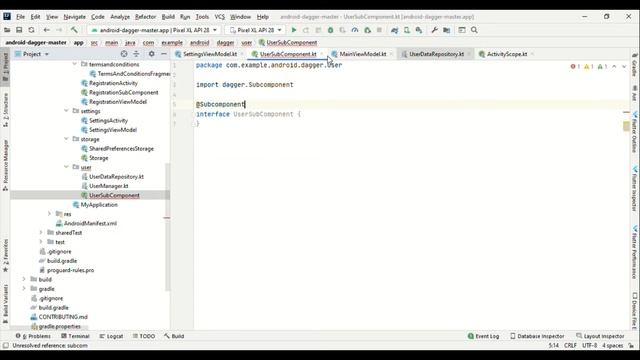Jump to next highlighted error down arrow
The image size is (640, 360).
[x=624, y=66]
